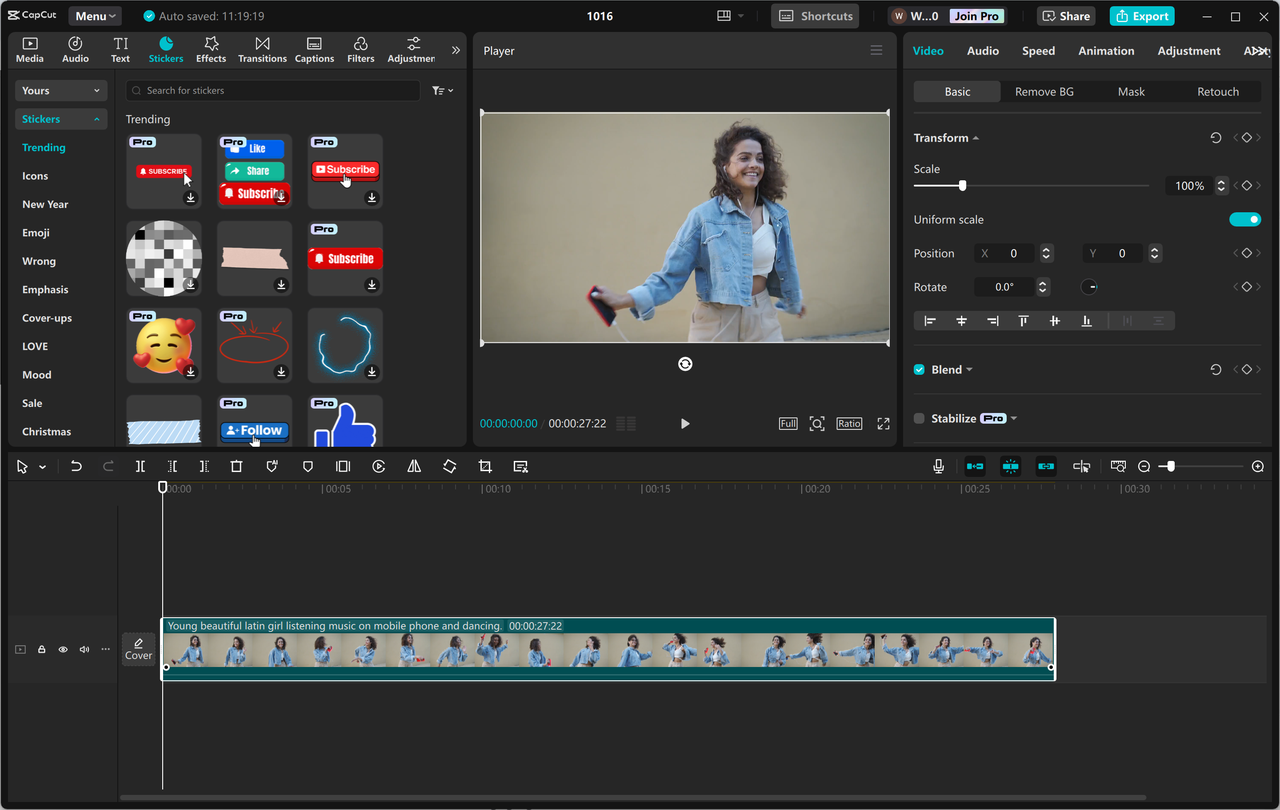The height and width of the screenshot is (810, 1280).
Task: Click the split clip tool in timeline toolbar
Action: [x=140, y=467]
